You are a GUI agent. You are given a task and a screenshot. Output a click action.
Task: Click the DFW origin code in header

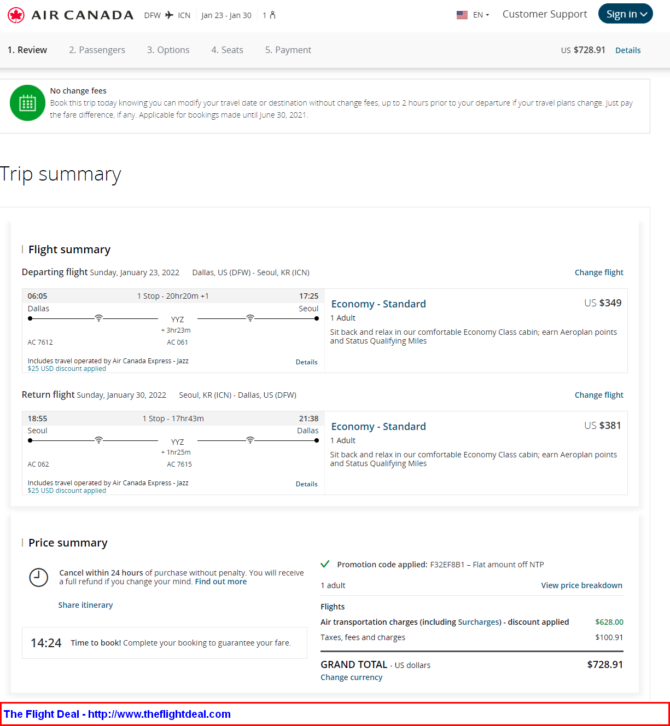152,15
